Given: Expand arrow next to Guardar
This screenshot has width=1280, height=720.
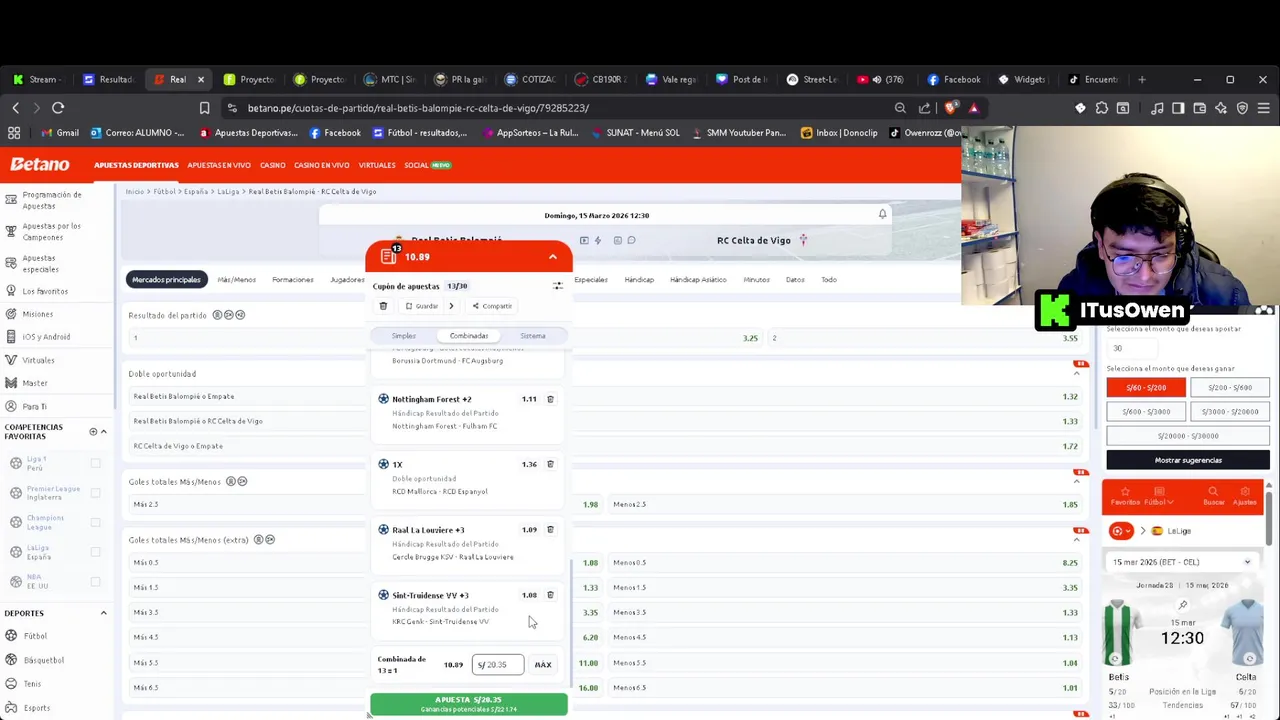Looking at the screenshot, I should 451,306.
